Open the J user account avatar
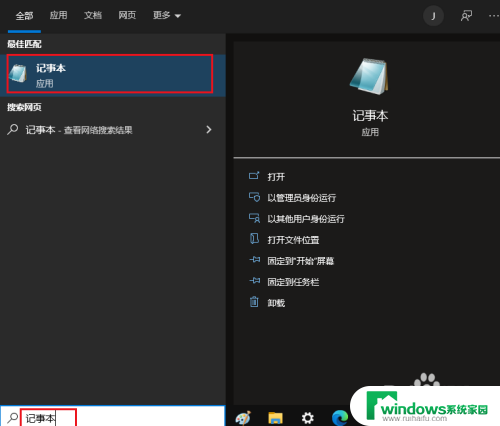500x426 pixels. [x=433, y=16]
